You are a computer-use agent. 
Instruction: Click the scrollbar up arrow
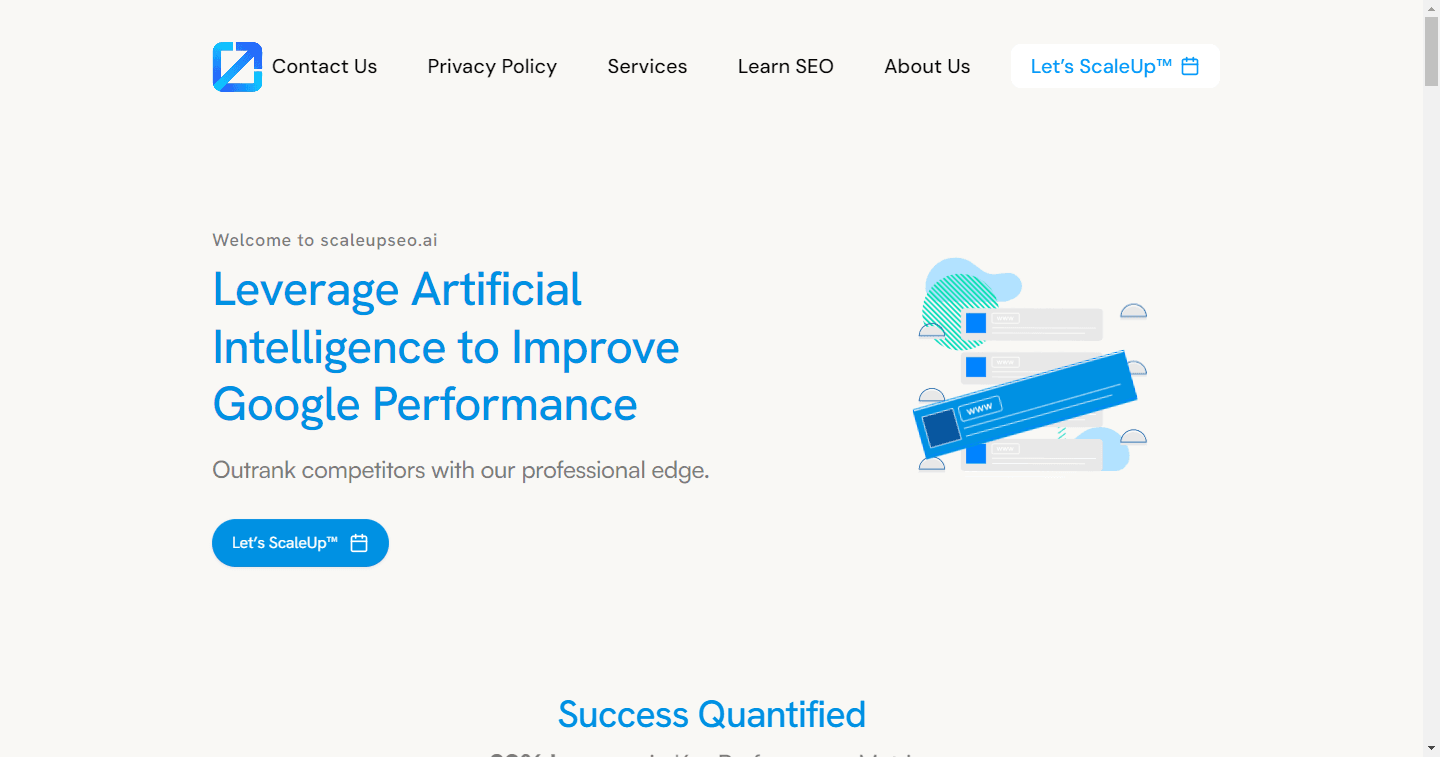(1431, 8)
